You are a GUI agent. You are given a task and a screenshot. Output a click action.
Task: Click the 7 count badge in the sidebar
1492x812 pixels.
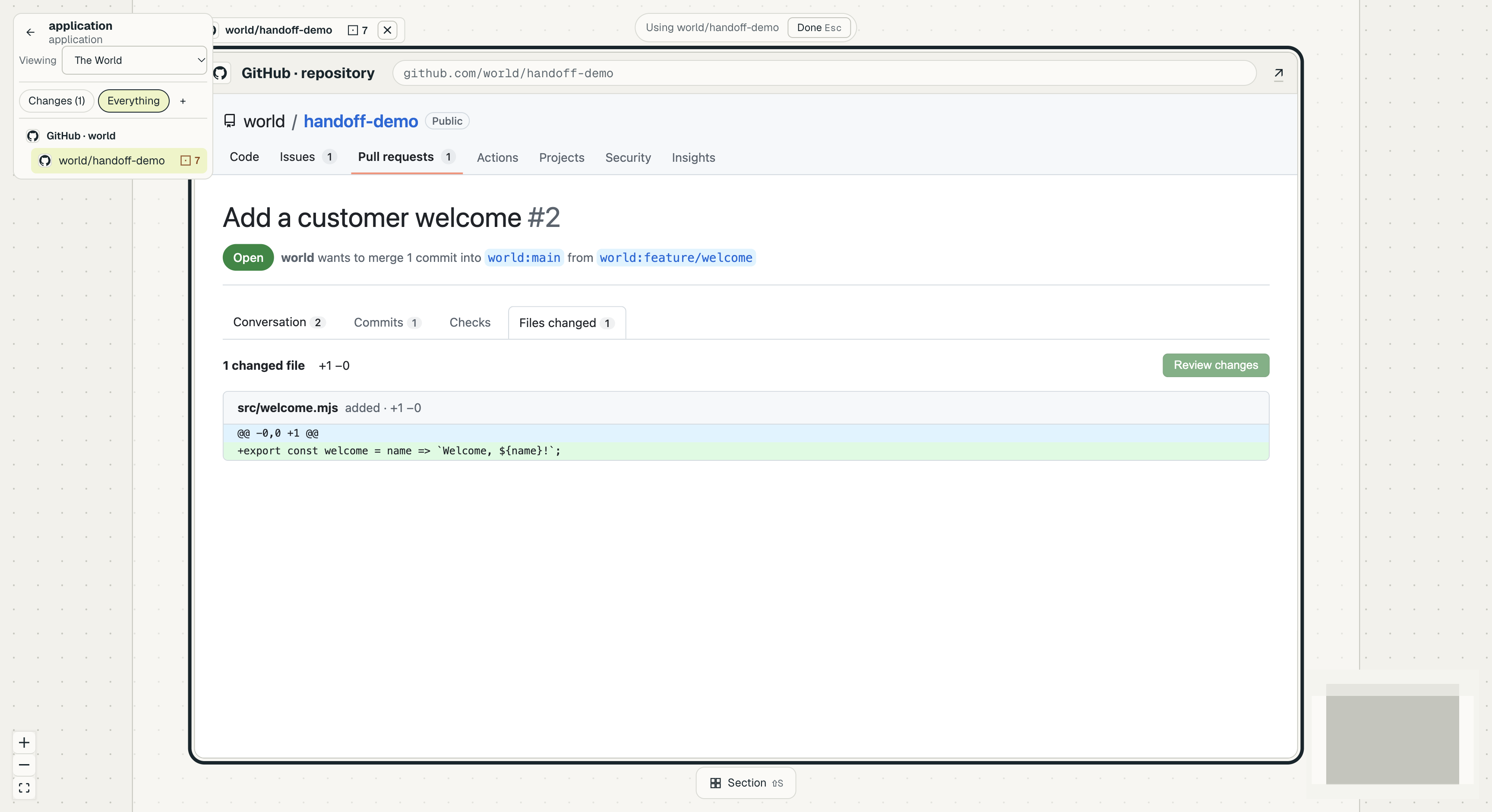(190, 161)
